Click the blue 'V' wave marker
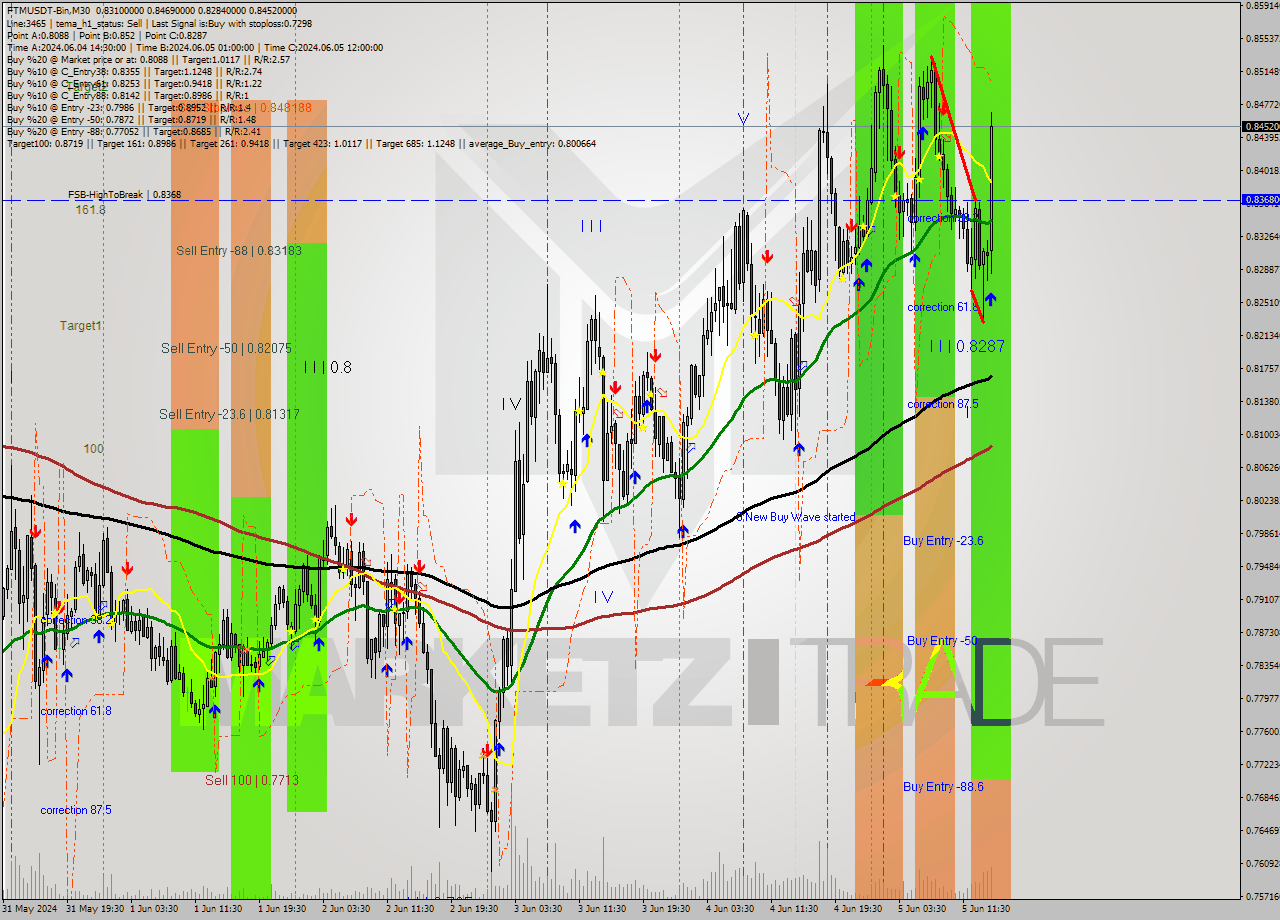 [743, 118]
